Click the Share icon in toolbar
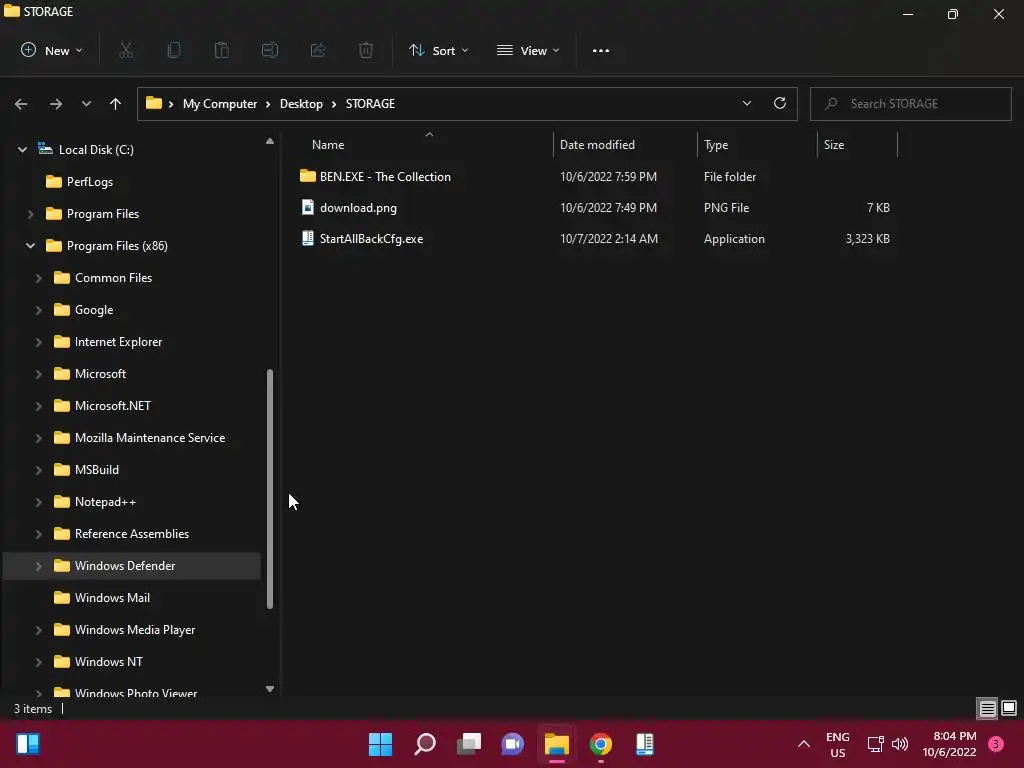Image resolution: width=1024 pixels, height=768 pixels. point(318,50)
